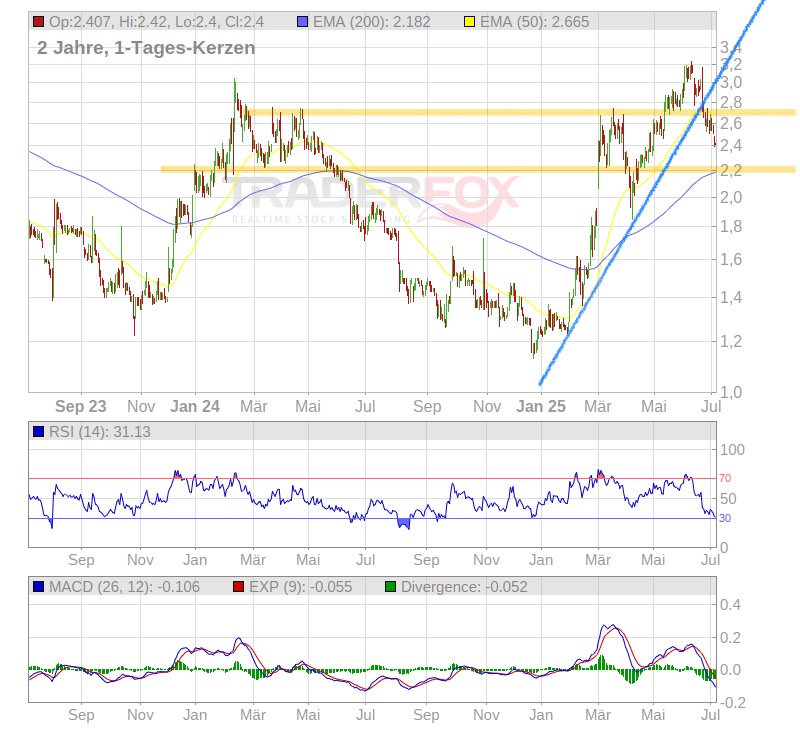Click the red EXP (9) legend square
Screen dimensions: 800x730
click(x=238, y=587)
